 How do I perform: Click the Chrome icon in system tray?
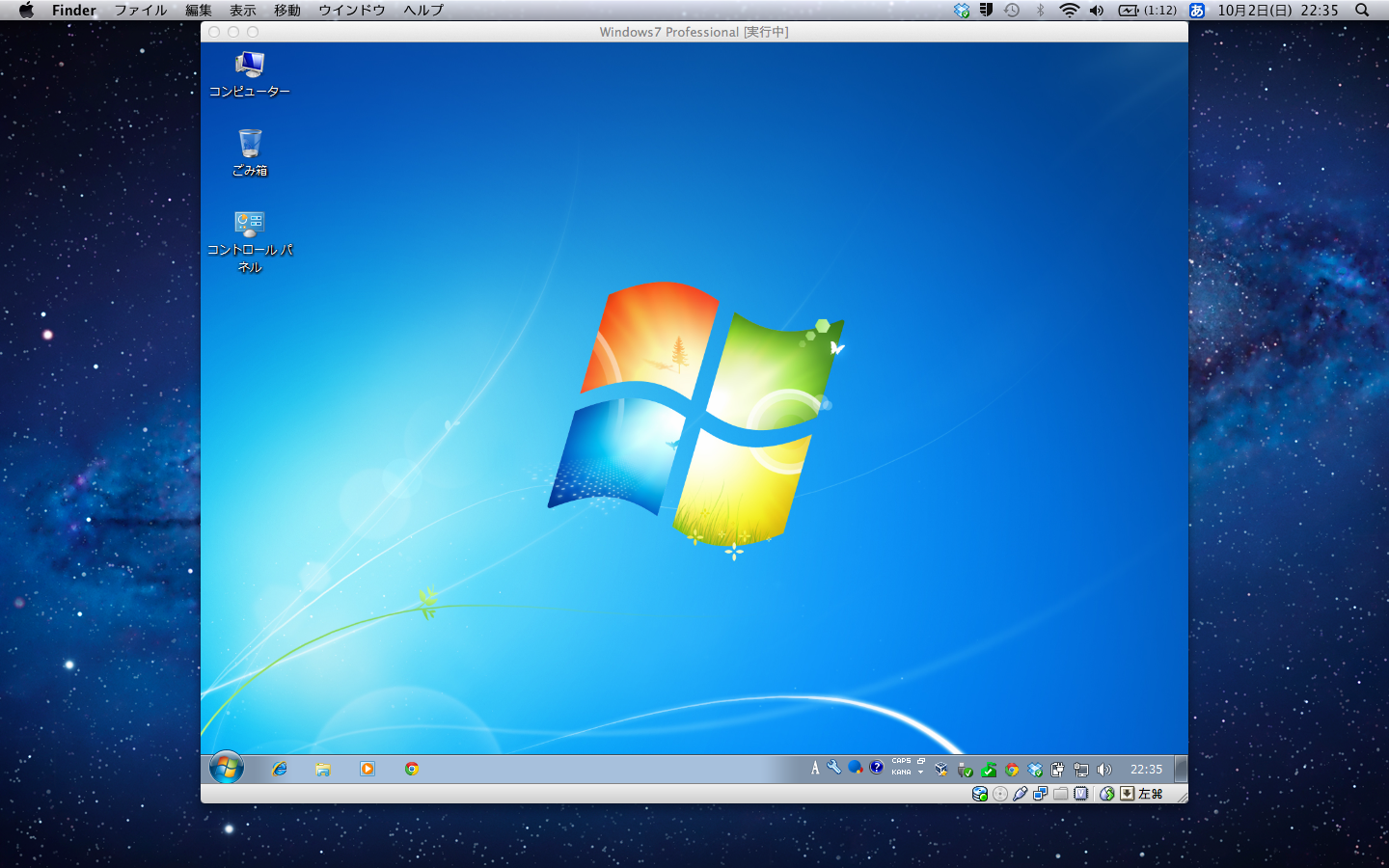(x=1012, y=770)
